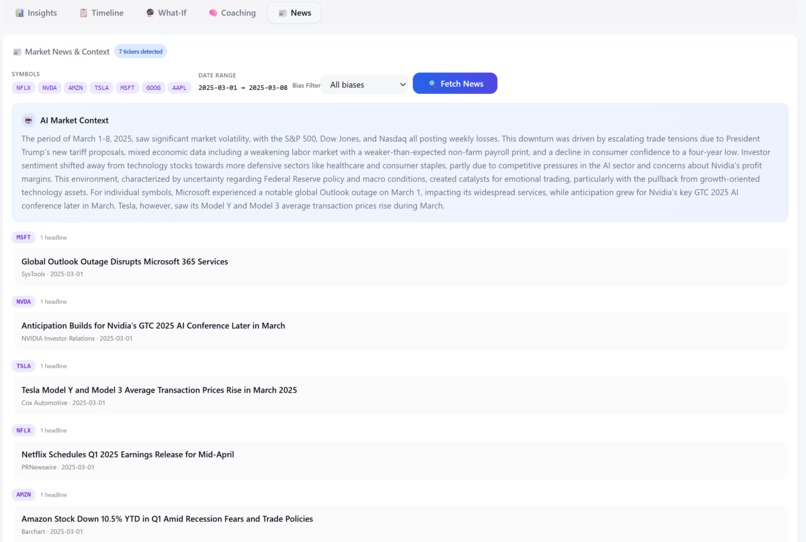Click the What-If crystal ball icon
The height and width of the screenshot is (542, 806).
tap(150, 13)
